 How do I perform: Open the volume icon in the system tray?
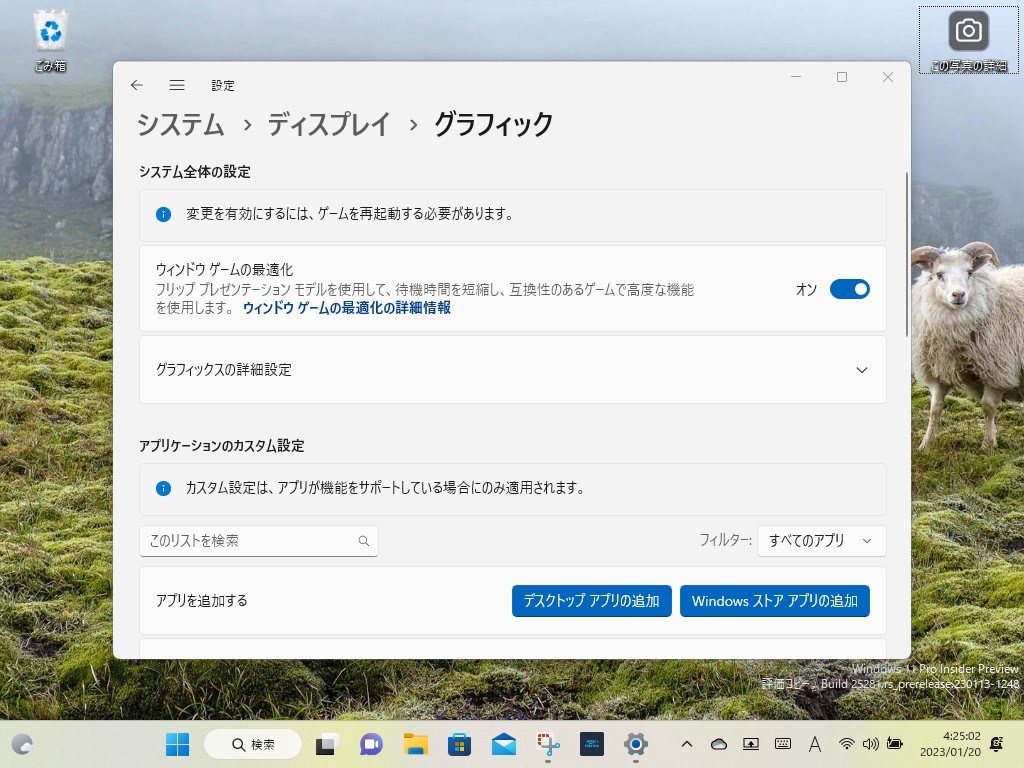pyautogui.click(x=869, y=744)
